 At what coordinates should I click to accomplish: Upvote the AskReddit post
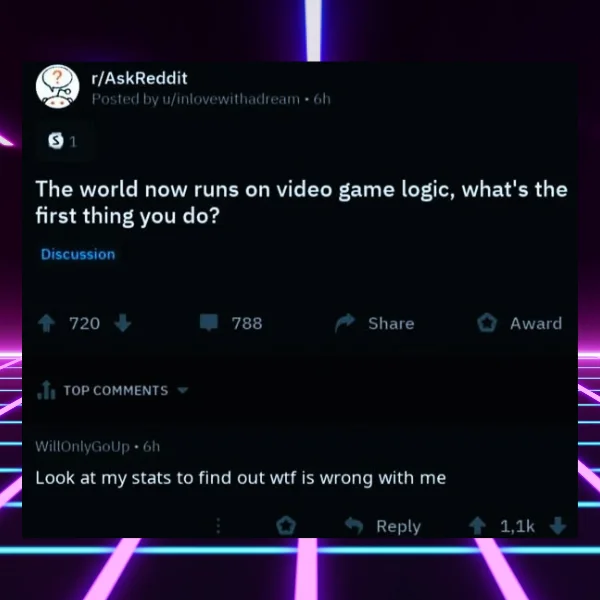click(x=47, y=323)
